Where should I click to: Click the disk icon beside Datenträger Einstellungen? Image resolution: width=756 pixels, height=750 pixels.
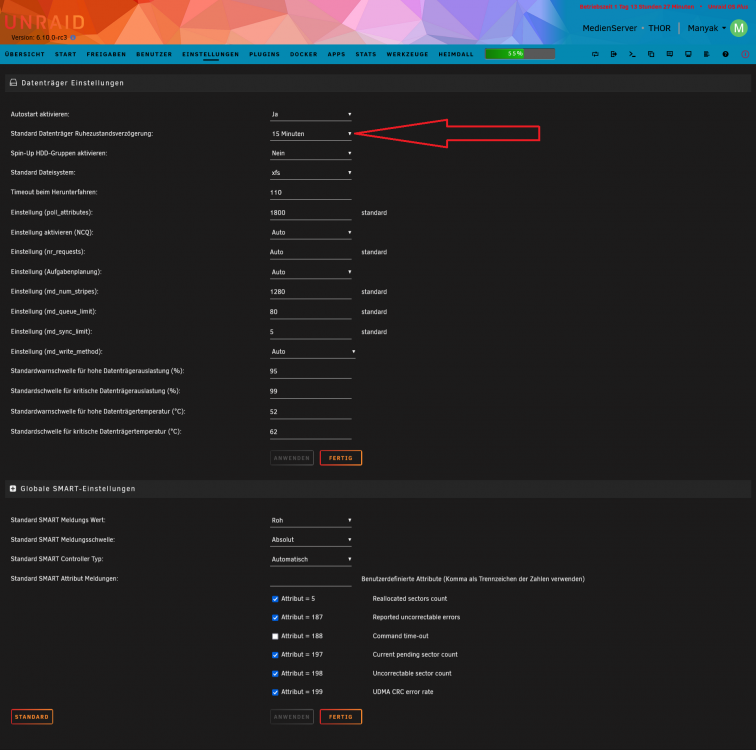14,83
